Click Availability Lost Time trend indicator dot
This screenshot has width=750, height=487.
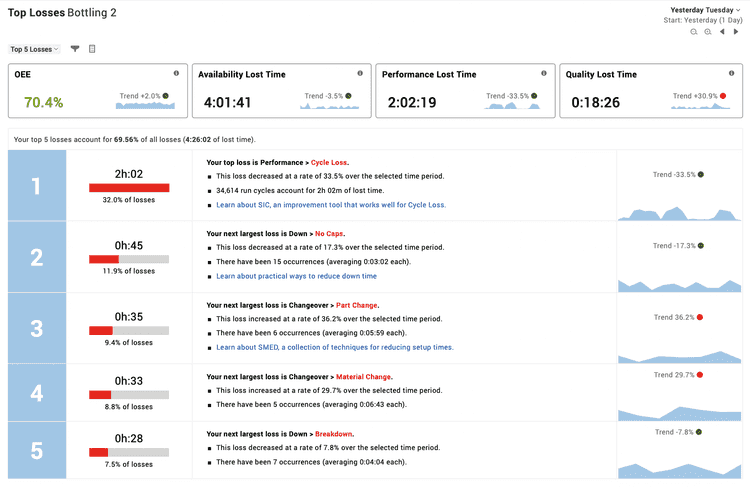tap(349, 96)
